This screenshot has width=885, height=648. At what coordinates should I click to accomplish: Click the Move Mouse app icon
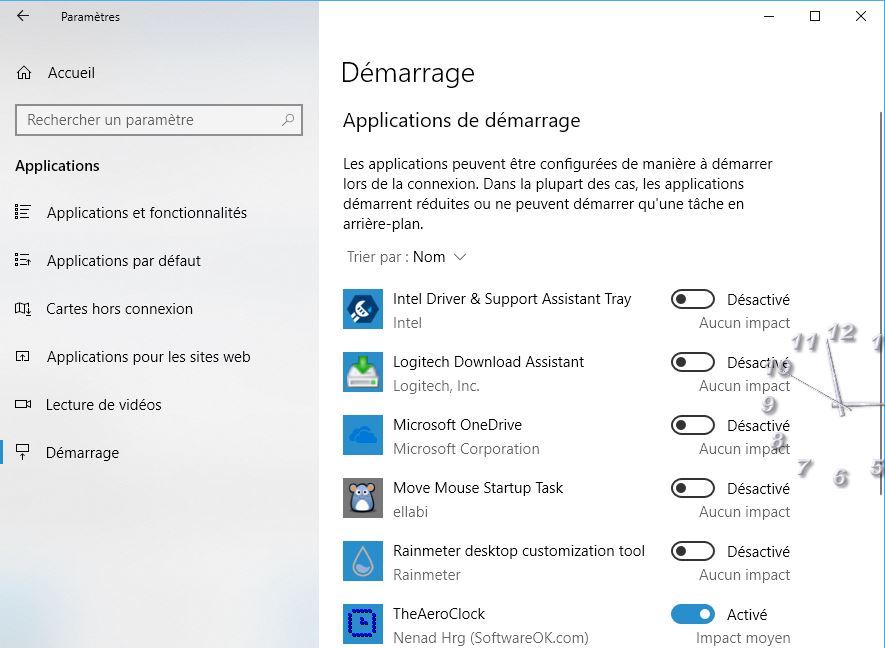point(363,498)
